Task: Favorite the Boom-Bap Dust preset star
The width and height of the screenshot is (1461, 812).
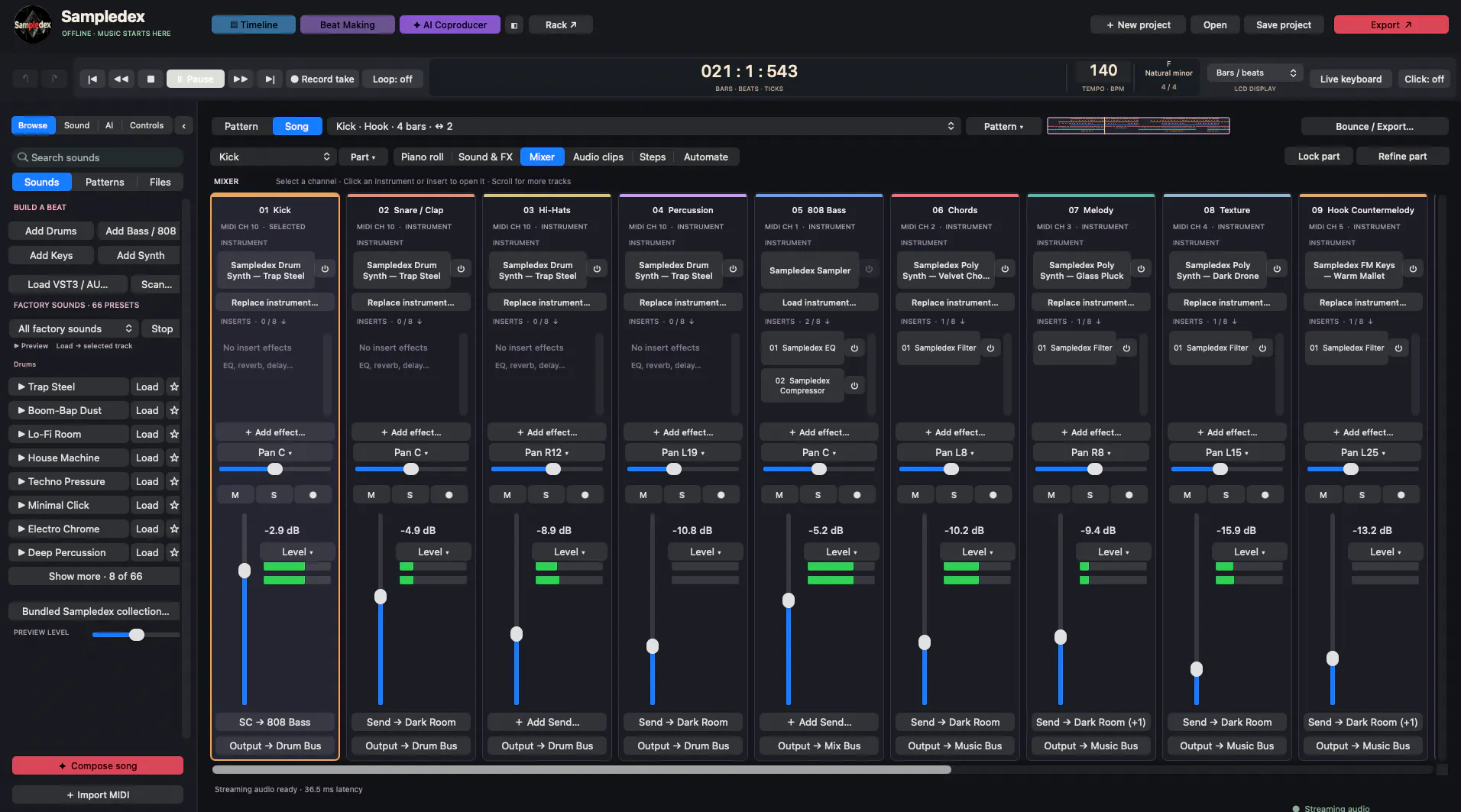Action: [174, 410]
